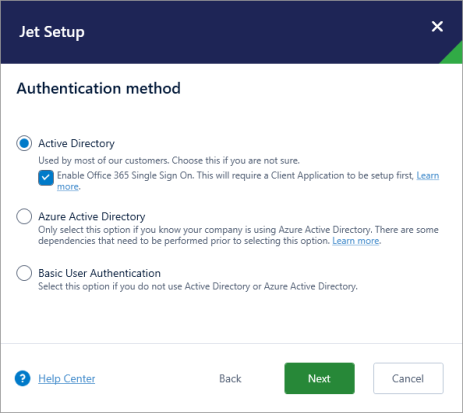The image size is (463, 413).
Task: Select the Azure Active Directory radio button
Action: [x=24, y=216]
